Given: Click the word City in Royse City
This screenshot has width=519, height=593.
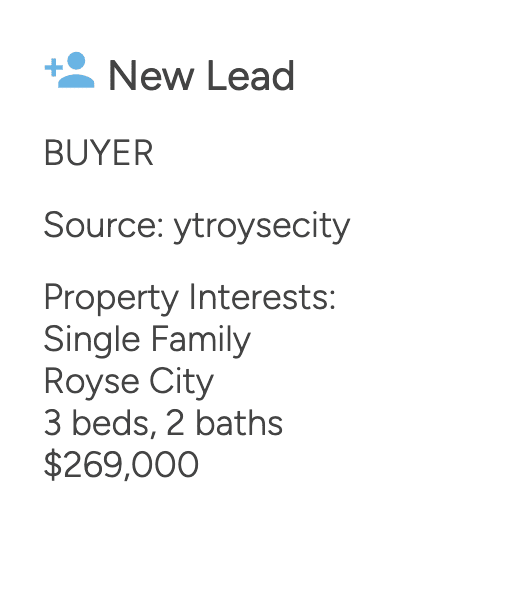Looking at the screenshot, I should click(182, 383).
